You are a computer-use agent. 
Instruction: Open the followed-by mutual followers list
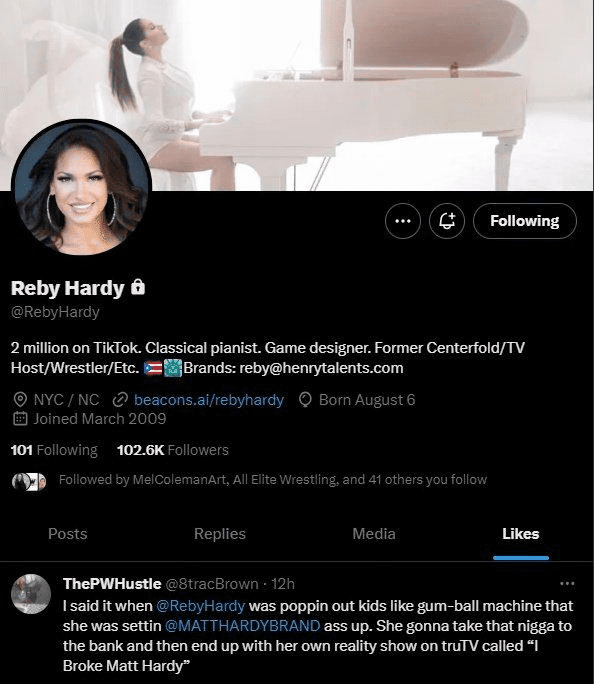tap(249, 480)
